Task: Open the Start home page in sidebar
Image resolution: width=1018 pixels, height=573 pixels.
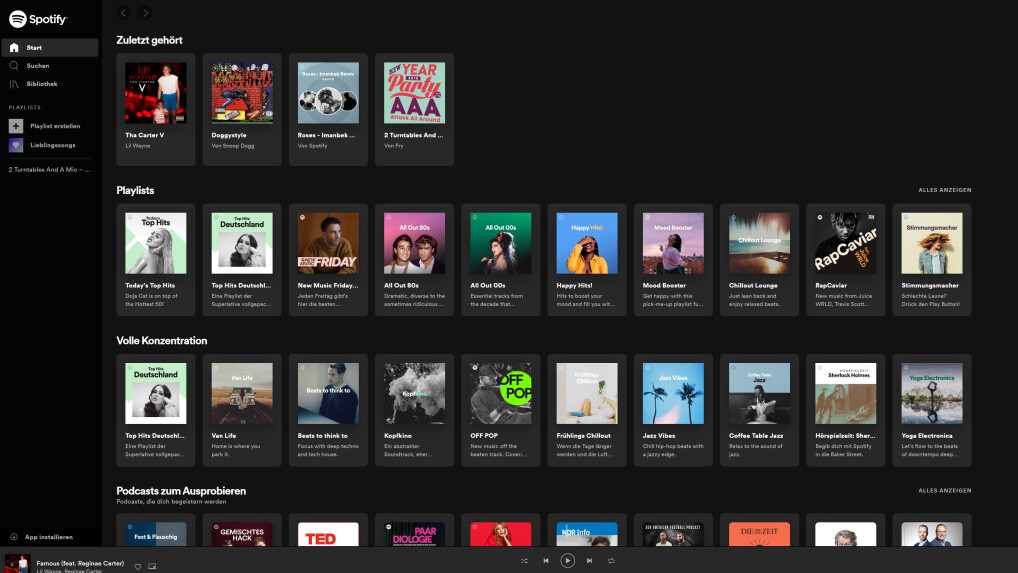Action: pyautogui.click(x=50, y=47)
